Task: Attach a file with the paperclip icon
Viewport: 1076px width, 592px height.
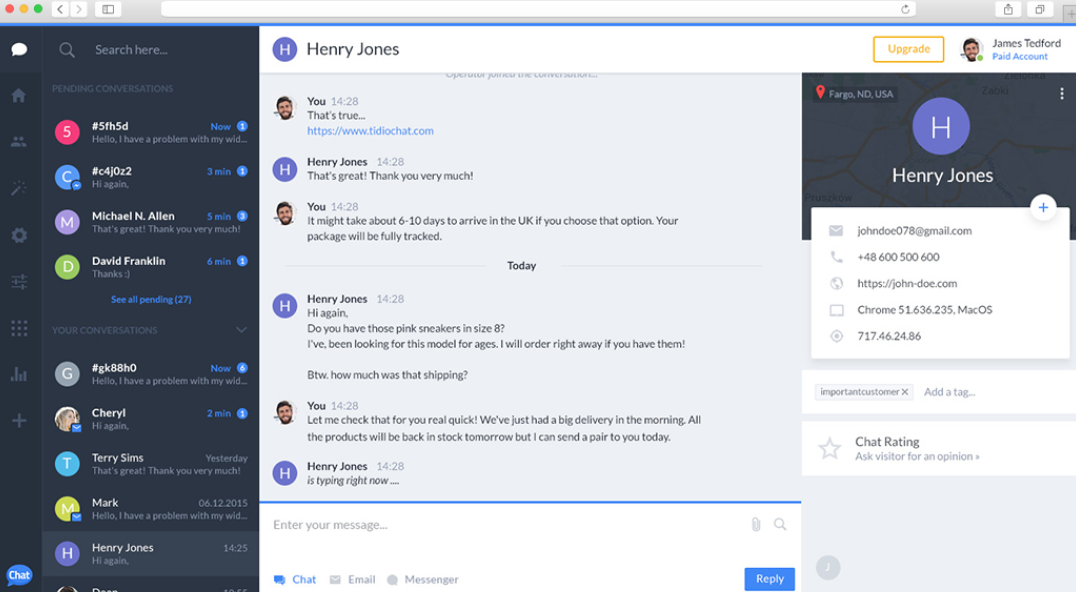Action: tap(757, 523)
